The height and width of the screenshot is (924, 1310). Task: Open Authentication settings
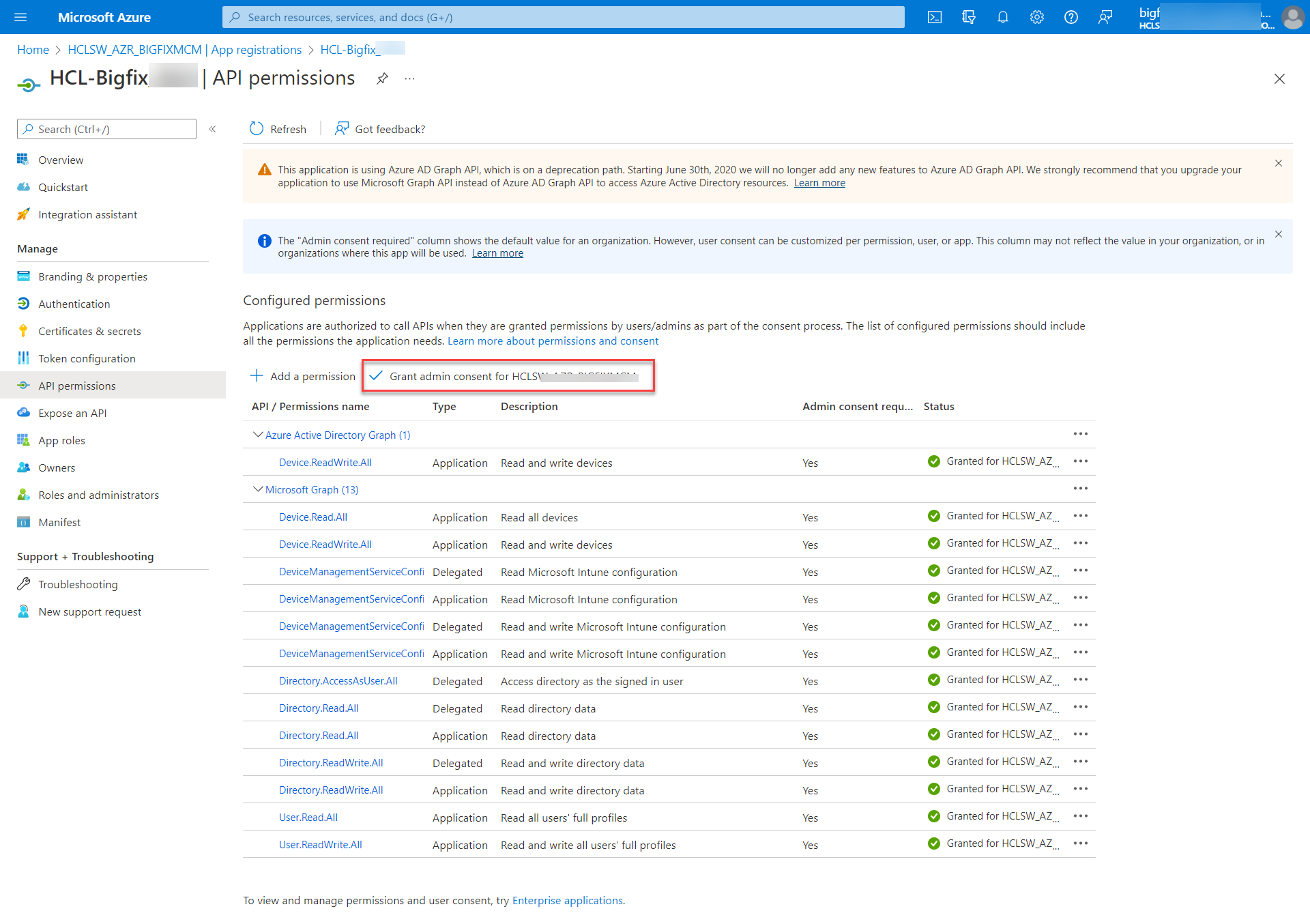pos(74,304)
